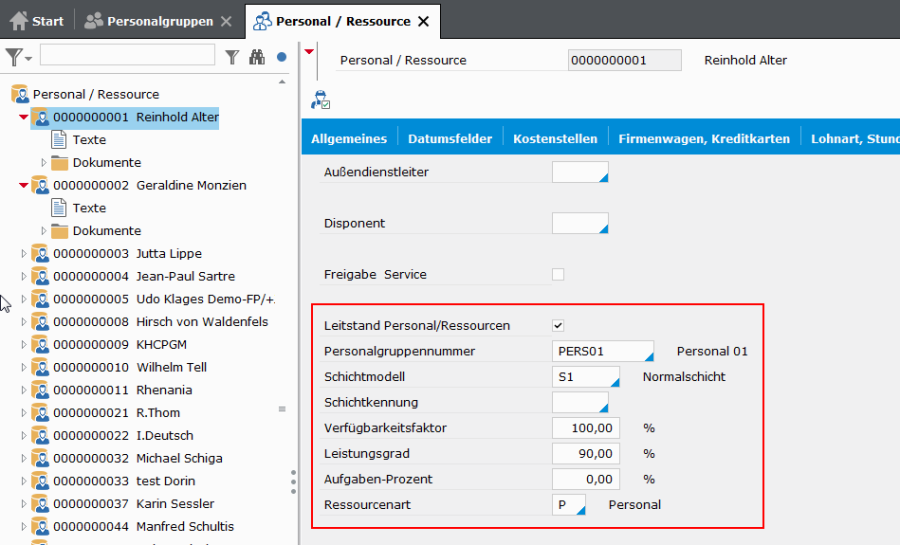
Task: Click the person with checkmark toolbar icon
Action: (320, 100)
